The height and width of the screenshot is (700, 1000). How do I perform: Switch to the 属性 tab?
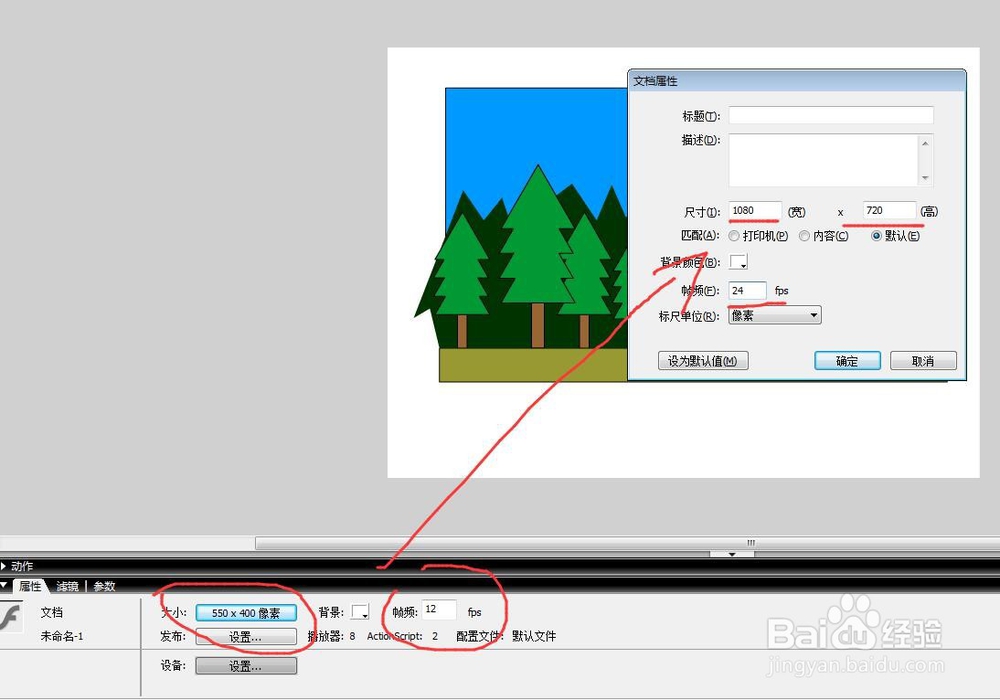30,587
